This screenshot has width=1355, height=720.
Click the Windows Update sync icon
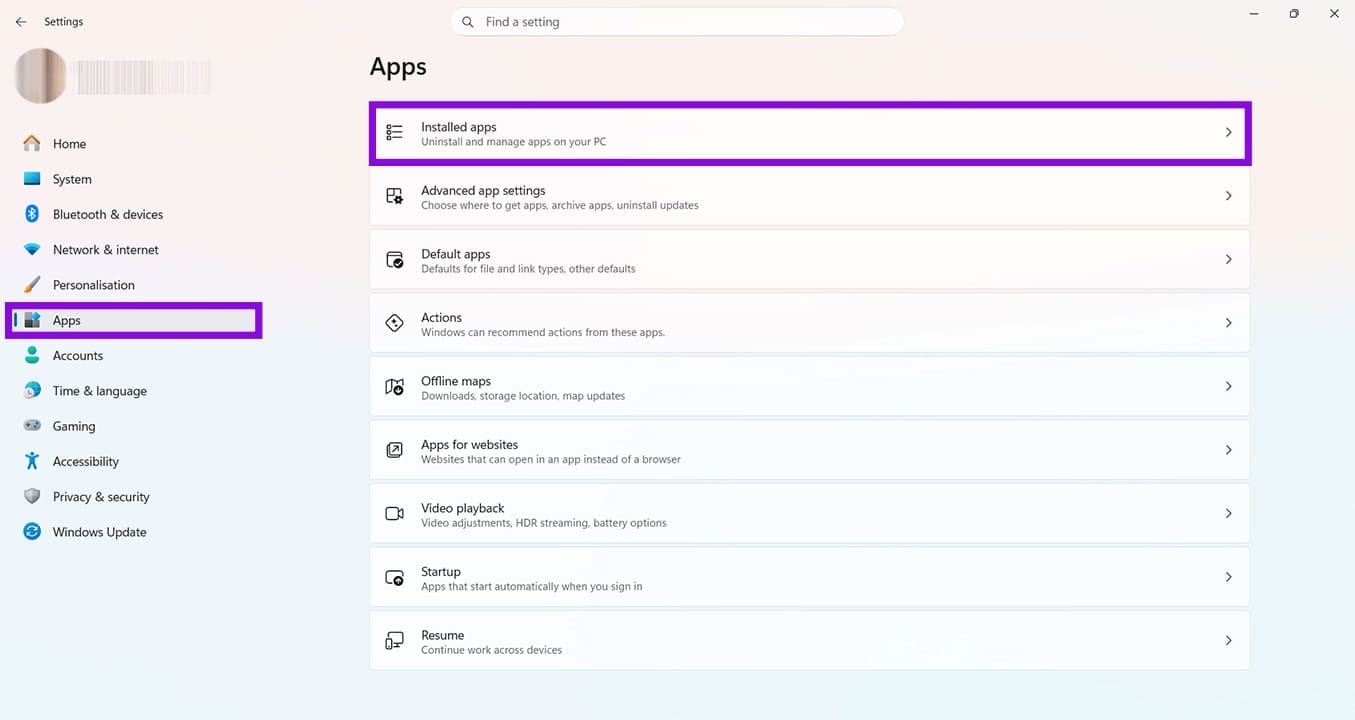[x=32, y=532]
